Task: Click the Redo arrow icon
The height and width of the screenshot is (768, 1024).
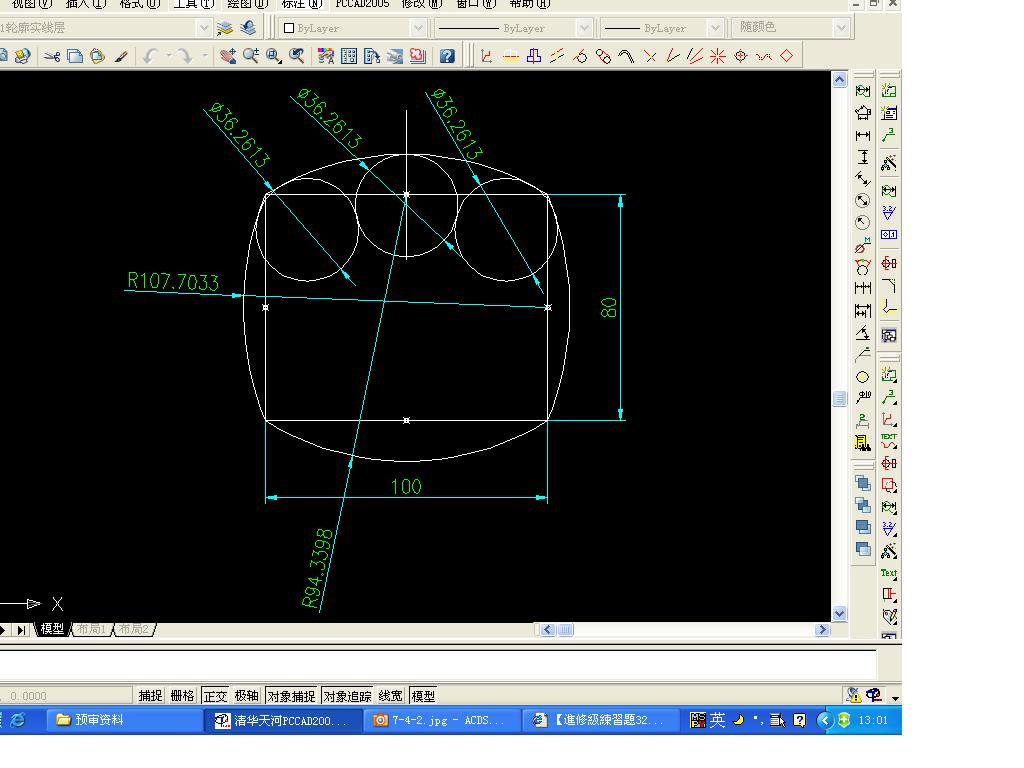Action: coord(185,57)
